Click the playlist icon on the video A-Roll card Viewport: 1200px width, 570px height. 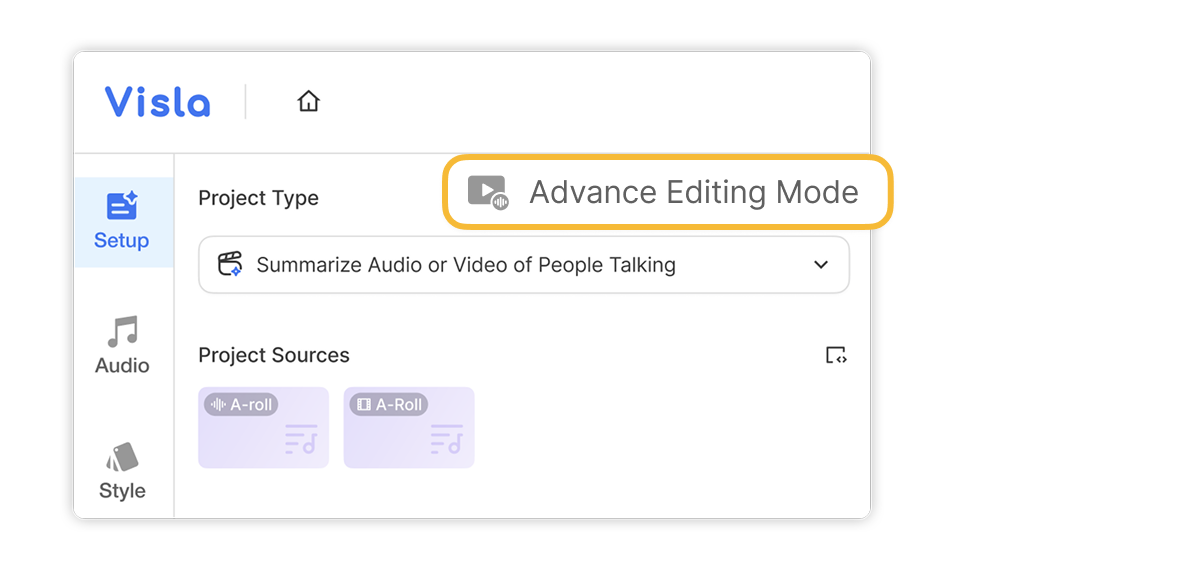pyautogui.click(x=446, y=439)
